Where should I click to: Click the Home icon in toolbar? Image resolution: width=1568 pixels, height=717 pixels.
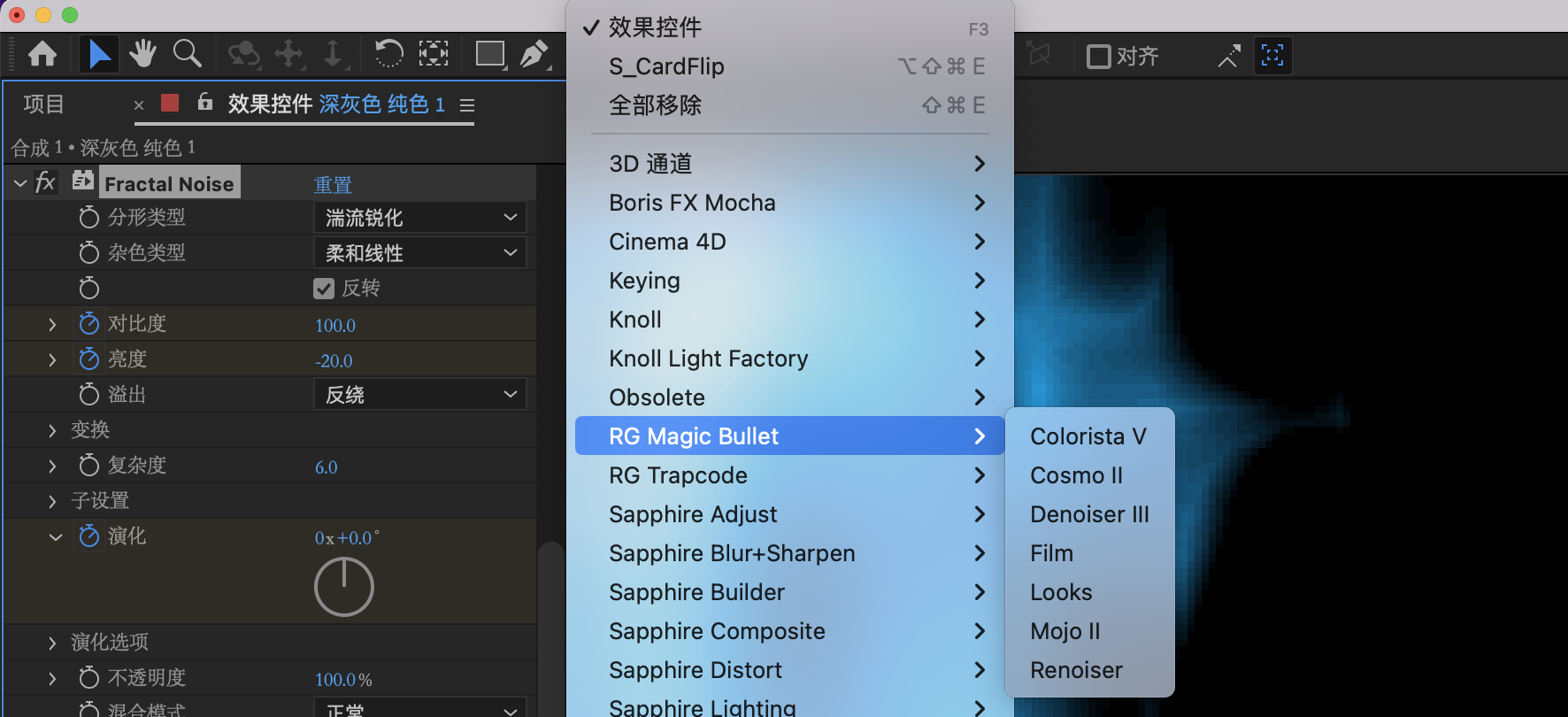pos(42,55)
